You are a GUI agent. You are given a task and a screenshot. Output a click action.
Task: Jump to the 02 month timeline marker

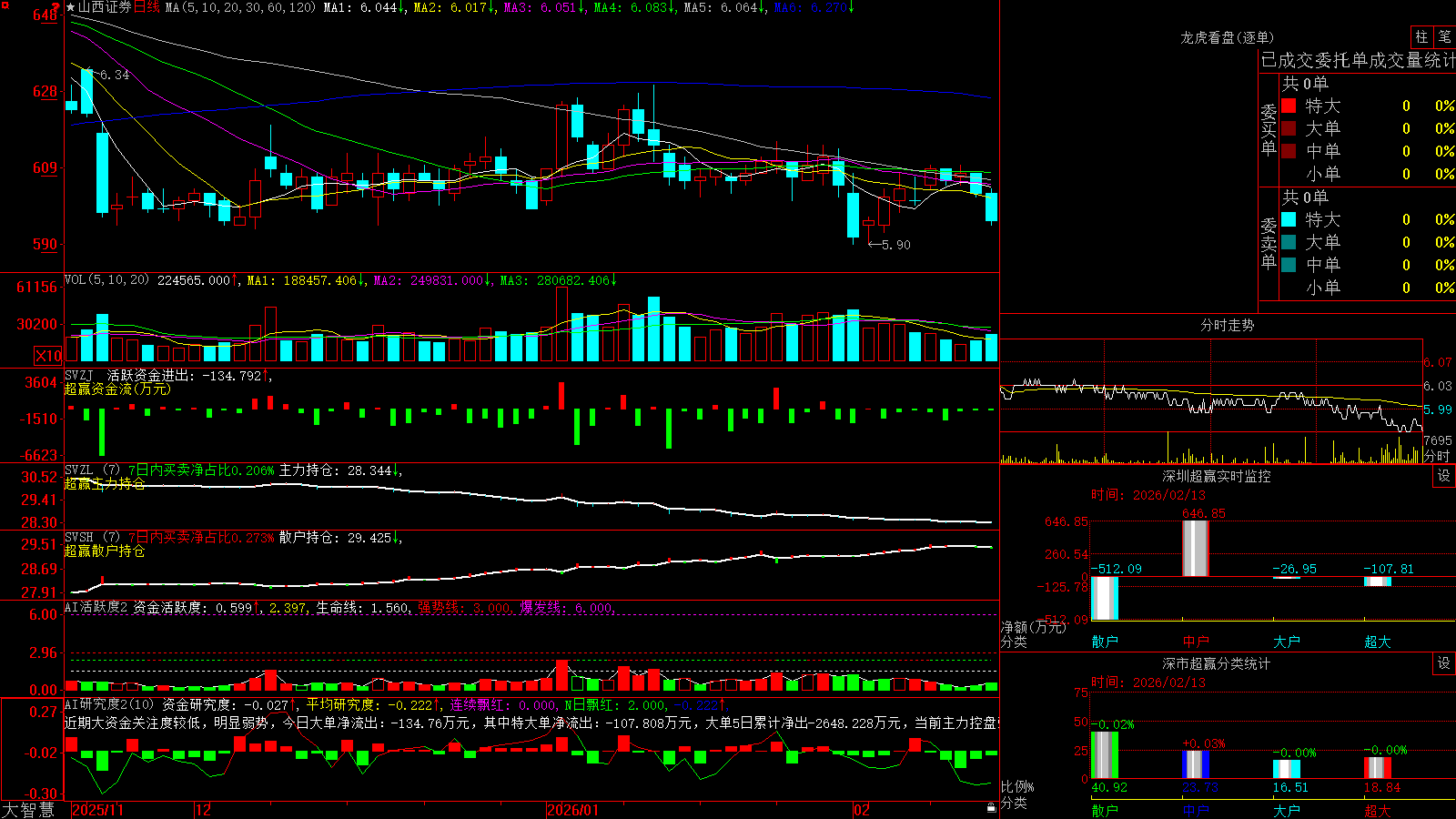pyautogui.click(x=862, y=810)
